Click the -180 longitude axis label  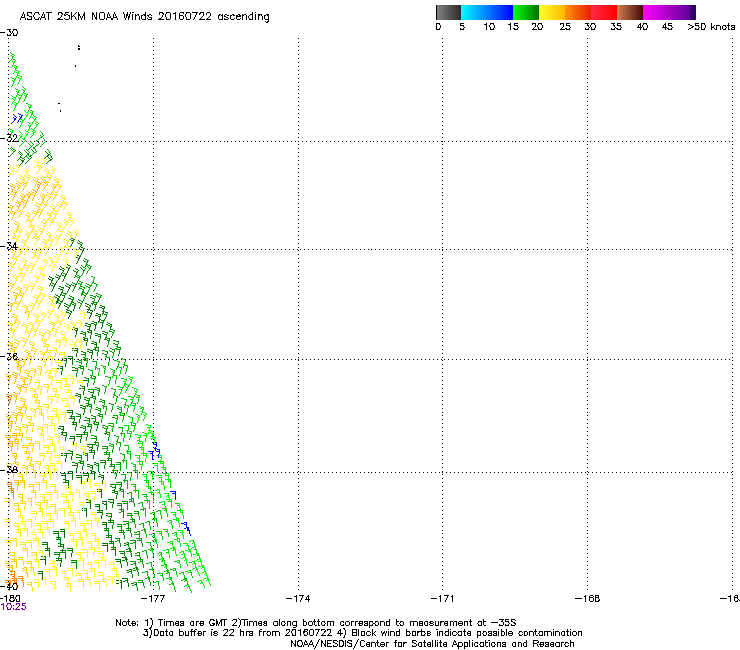[10, 599]
